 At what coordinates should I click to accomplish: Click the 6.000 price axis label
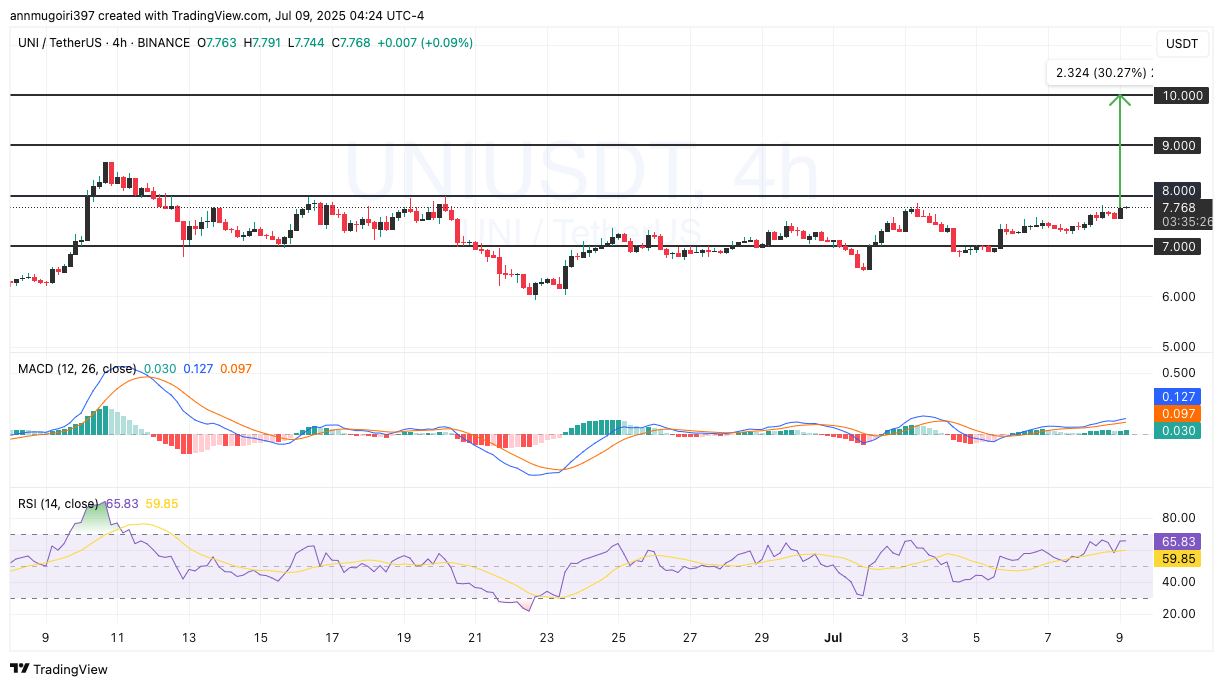(x=1180, y=297)
